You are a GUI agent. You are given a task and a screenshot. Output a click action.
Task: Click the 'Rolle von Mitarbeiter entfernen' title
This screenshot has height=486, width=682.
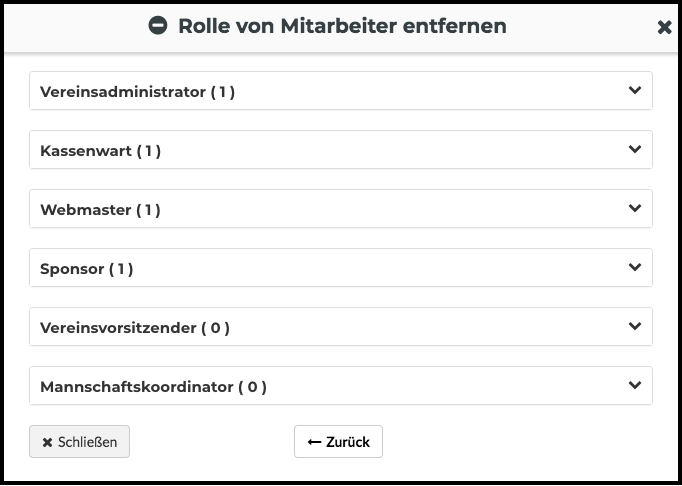point(342,26)
